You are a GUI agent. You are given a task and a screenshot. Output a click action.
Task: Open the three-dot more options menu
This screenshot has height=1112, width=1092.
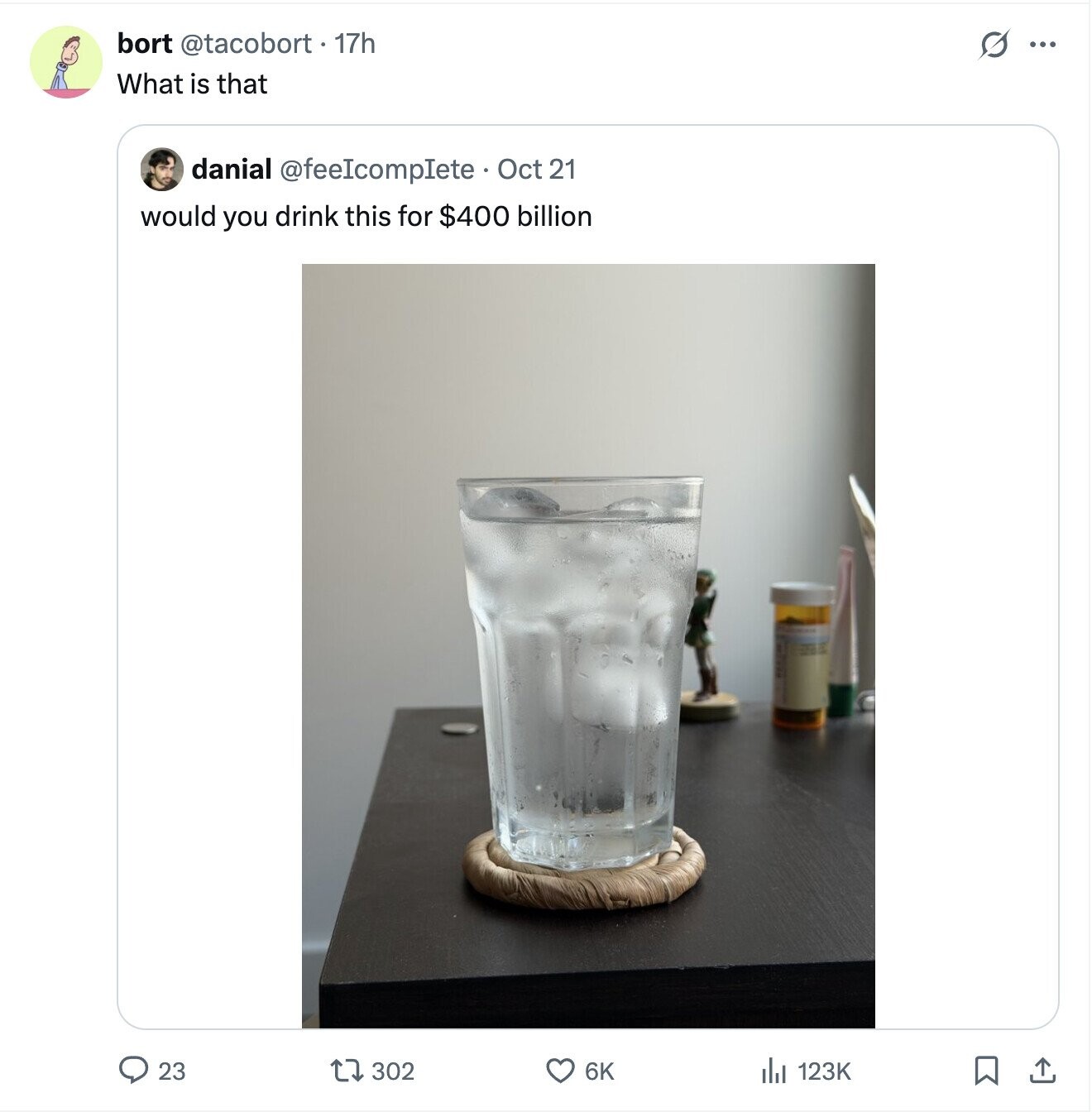(x=1042, y=45)
